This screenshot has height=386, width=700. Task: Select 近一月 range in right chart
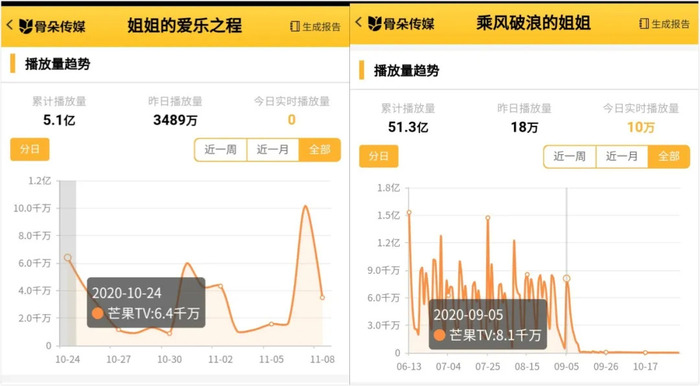621,157
